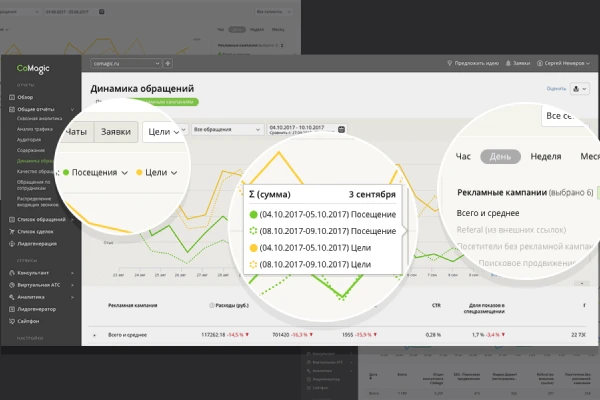Viewport: 600px width, 400px height.
Task: Click the Заявки link in top bar
Action: pos(521,63)
